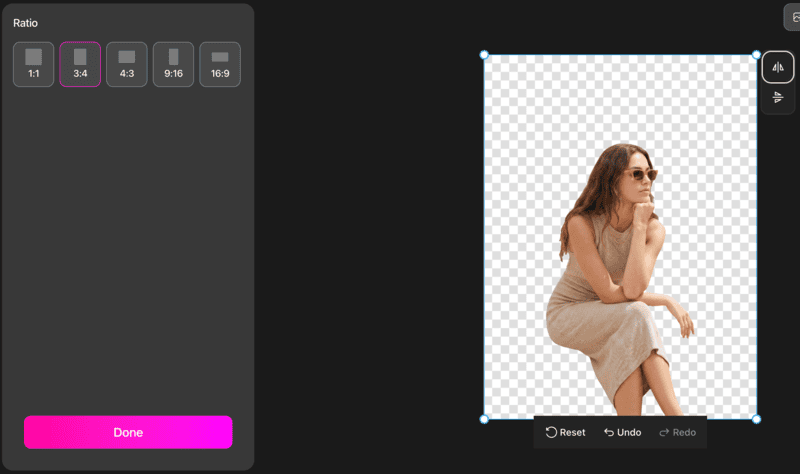Viewport: 800px width, 474px height.
Task: Select the 3:4 portrait ratio option
Action: (x=80, y=64)
